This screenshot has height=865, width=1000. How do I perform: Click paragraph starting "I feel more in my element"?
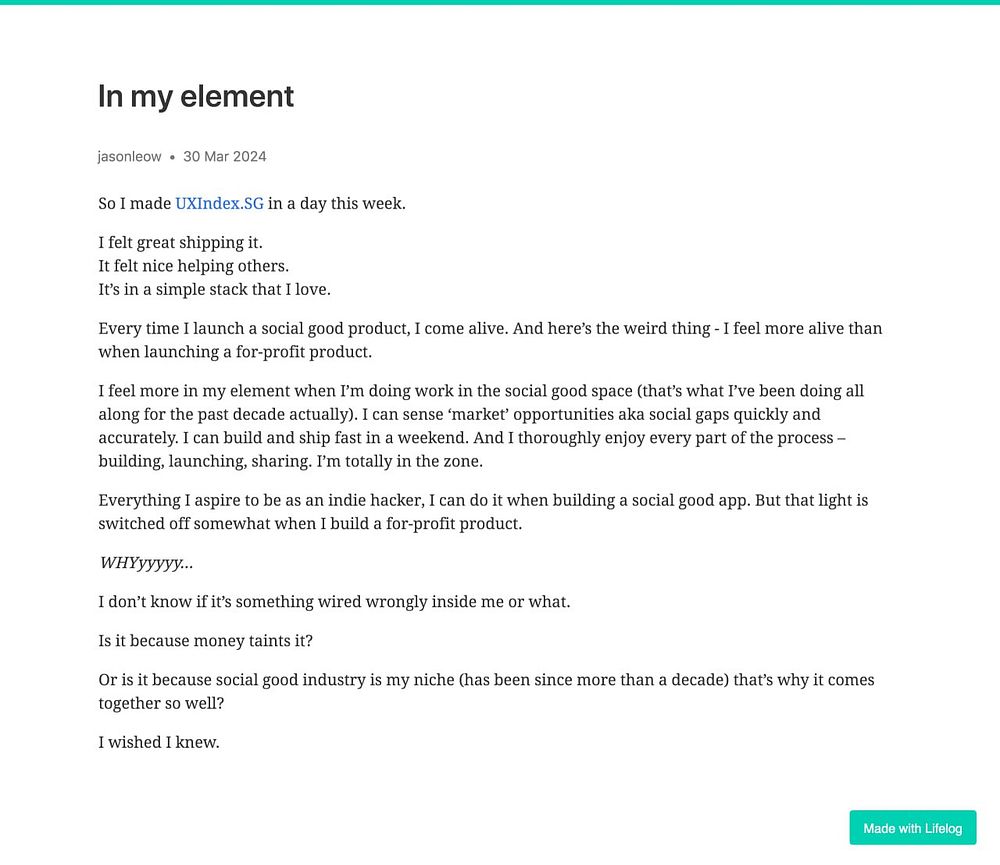(482, 426)
